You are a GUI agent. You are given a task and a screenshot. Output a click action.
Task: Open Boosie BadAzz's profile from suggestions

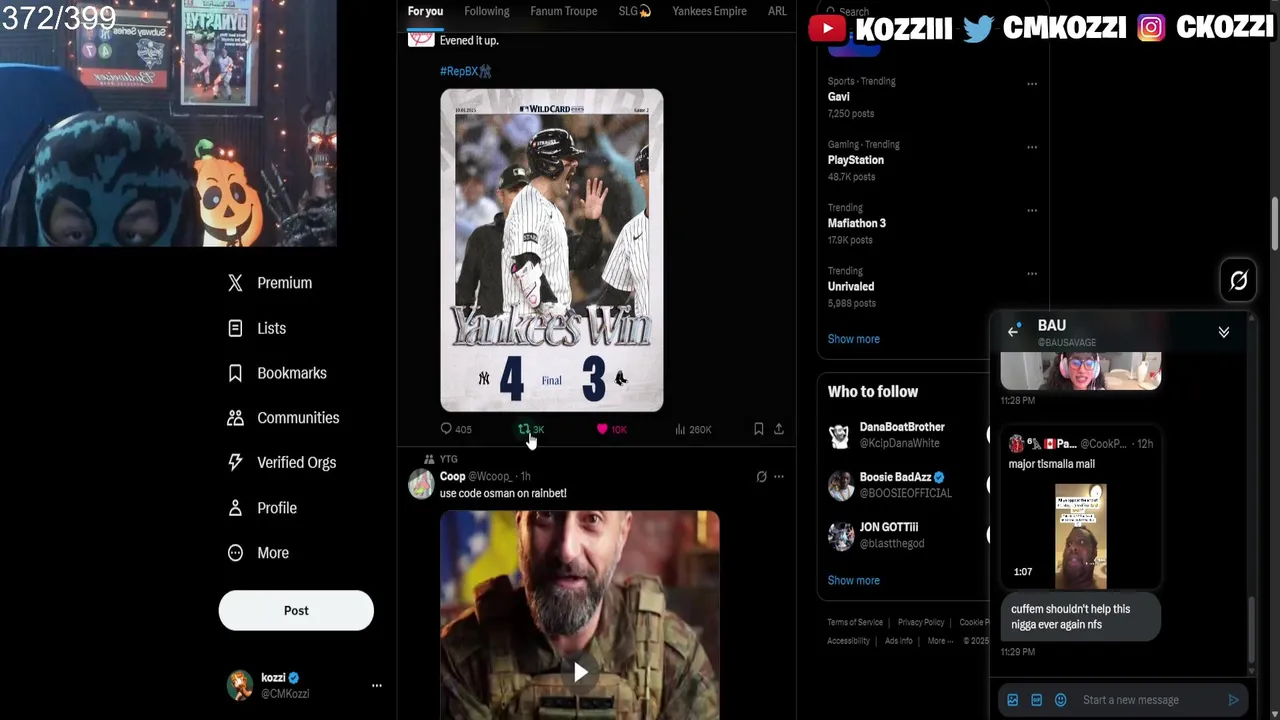(x=895, y=477)
